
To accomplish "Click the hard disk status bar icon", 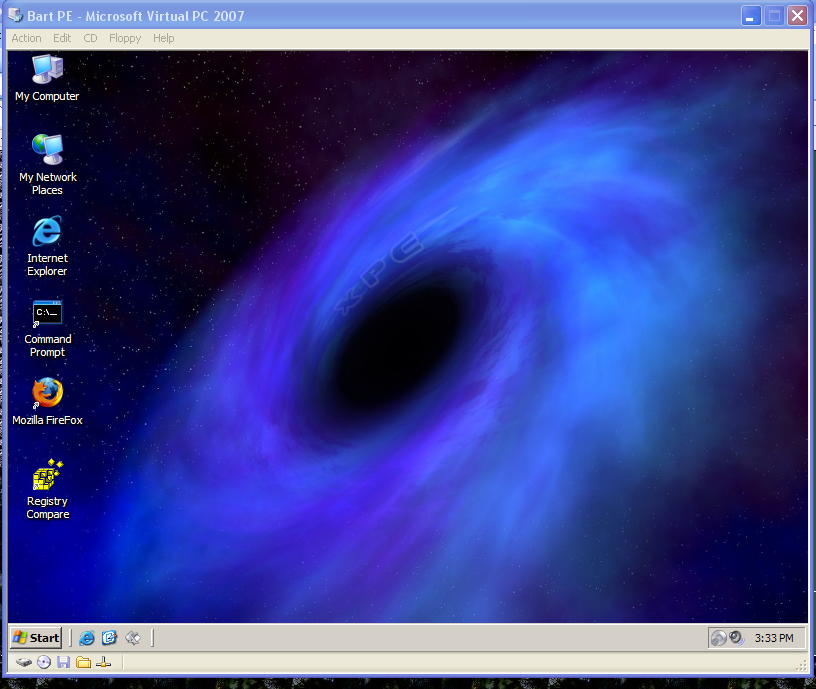I will tap(24, 662).
